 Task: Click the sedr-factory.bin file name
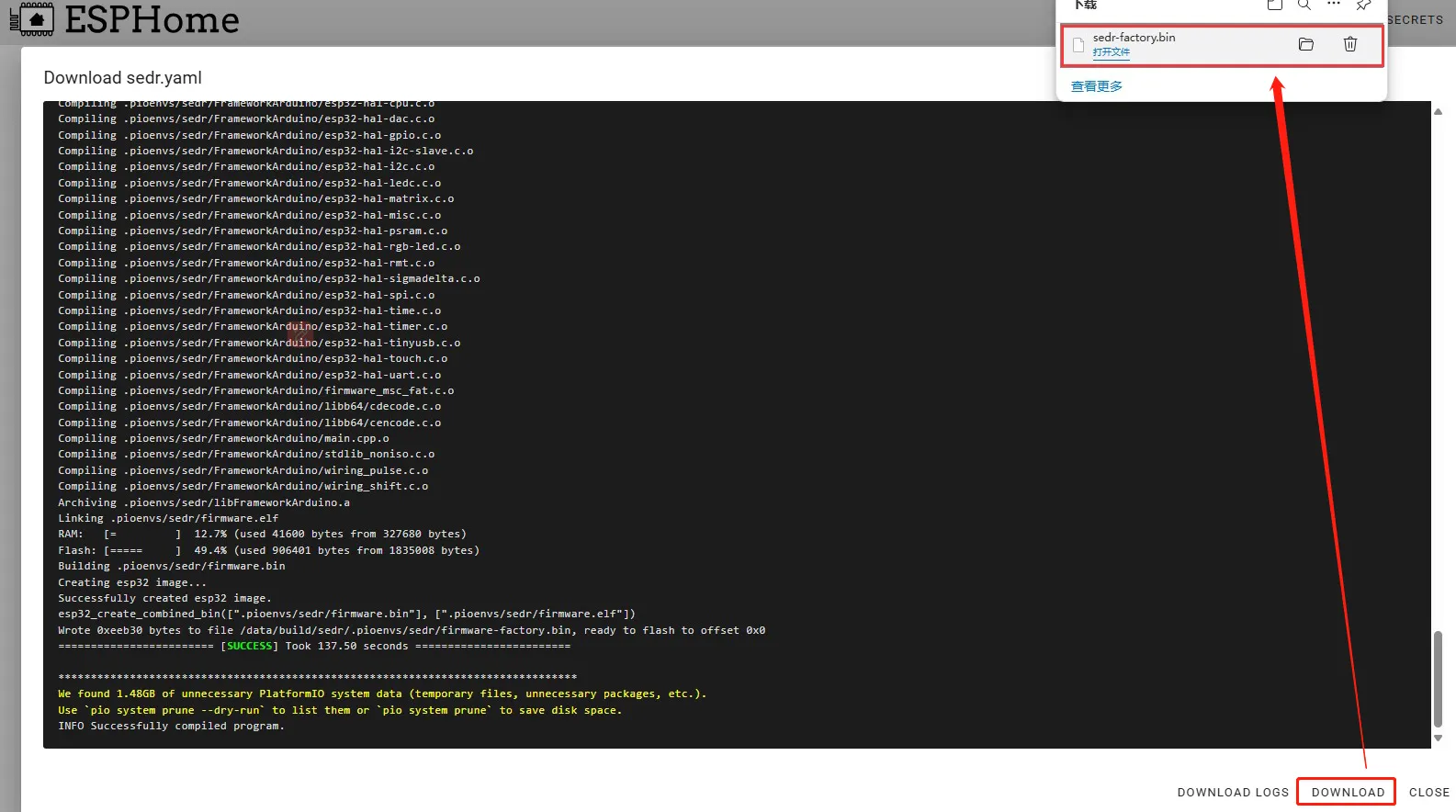tap(1134, 38)
